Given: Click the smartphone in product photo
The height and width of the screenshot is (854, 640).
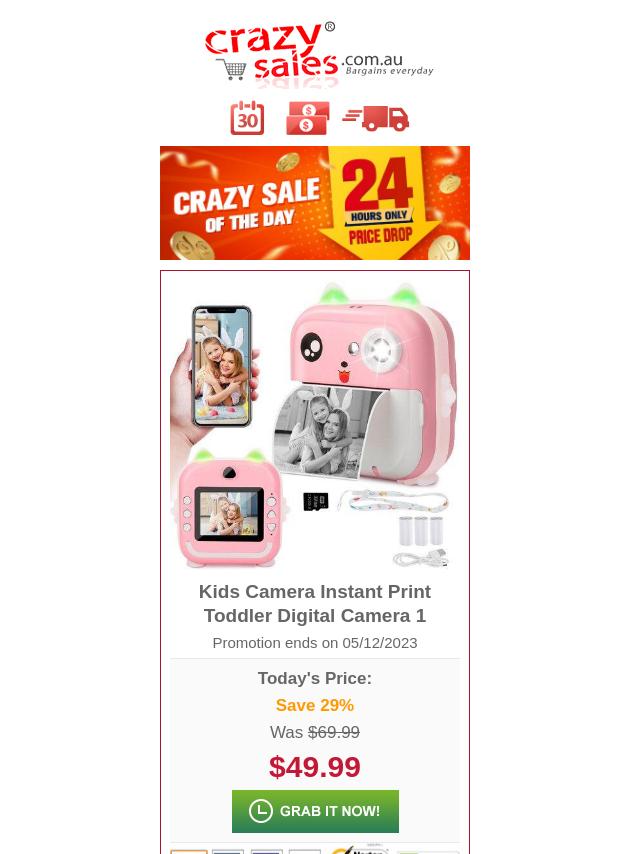Looking at the screenshot, I should pos(222,365).
